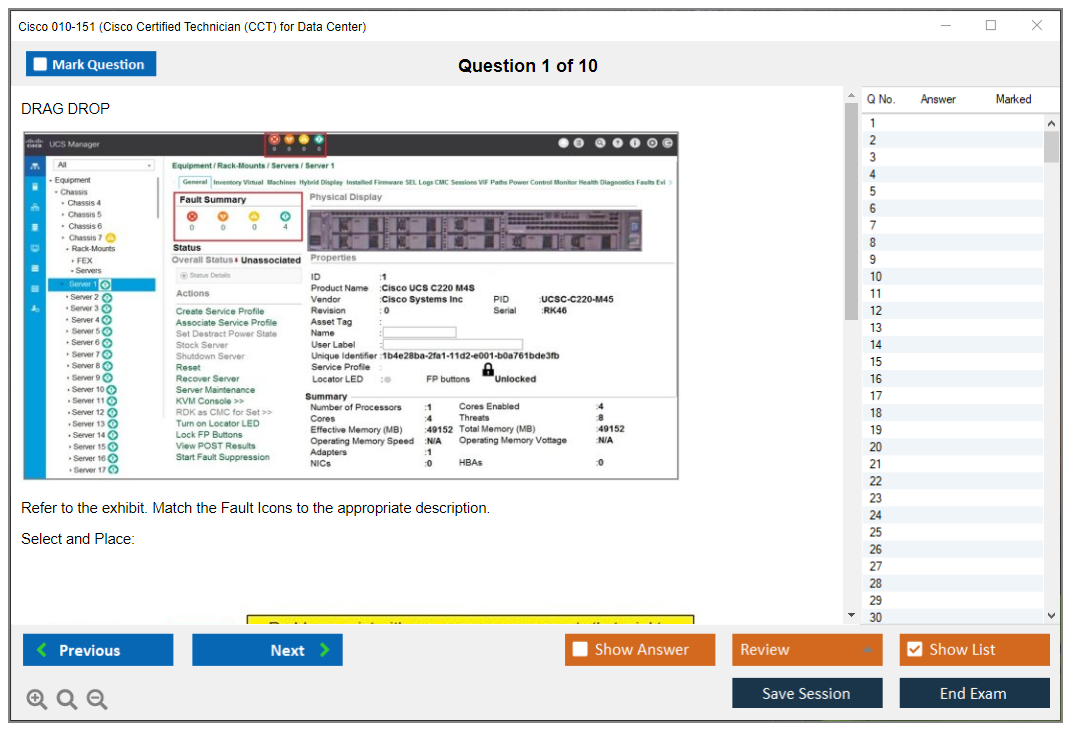1075x735 pixels.
Task: Go to the Next question
Action: 267,650
